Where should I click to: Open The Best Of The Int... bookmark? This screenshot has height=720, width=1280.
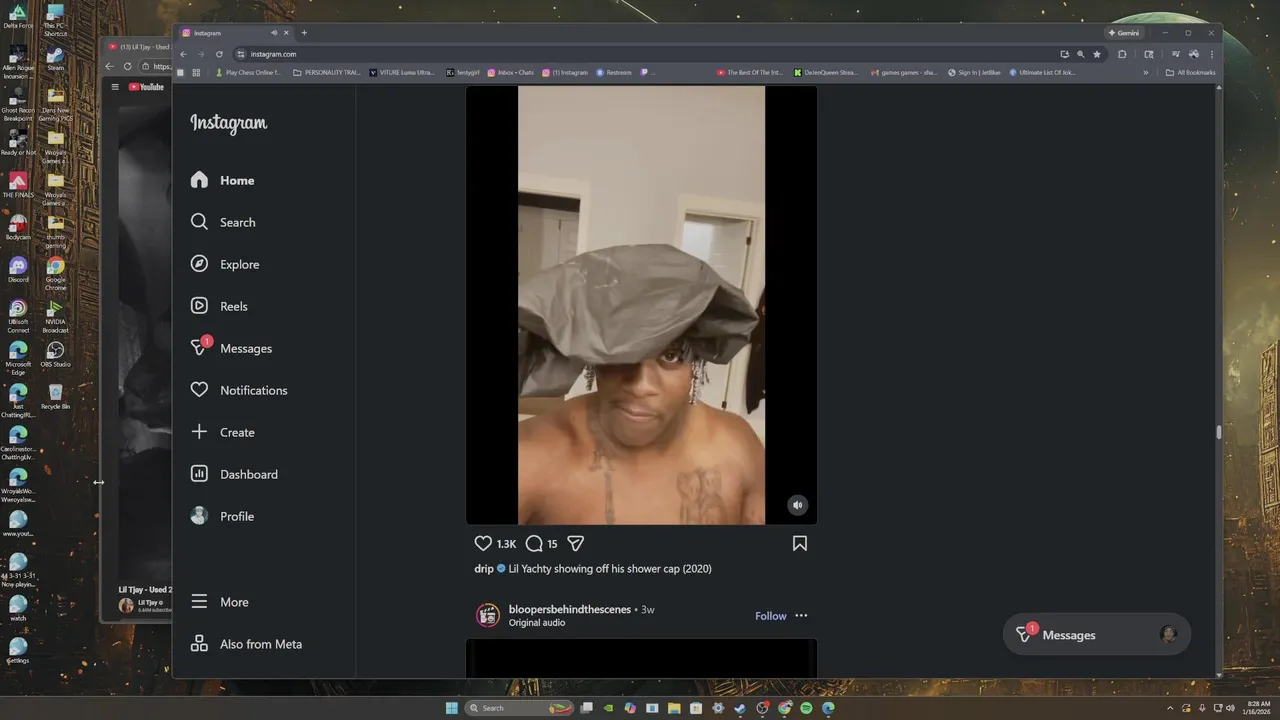750,72
